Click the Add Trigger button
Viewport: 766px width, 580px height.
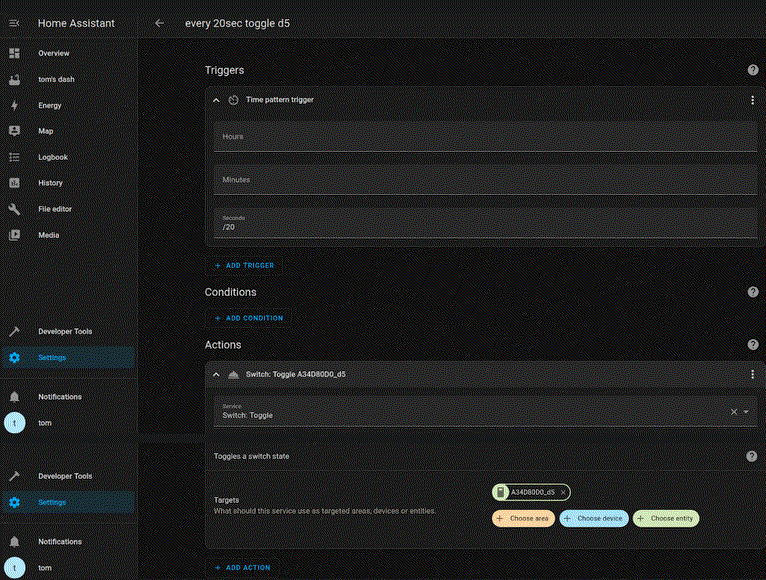(x=244, y=266)
